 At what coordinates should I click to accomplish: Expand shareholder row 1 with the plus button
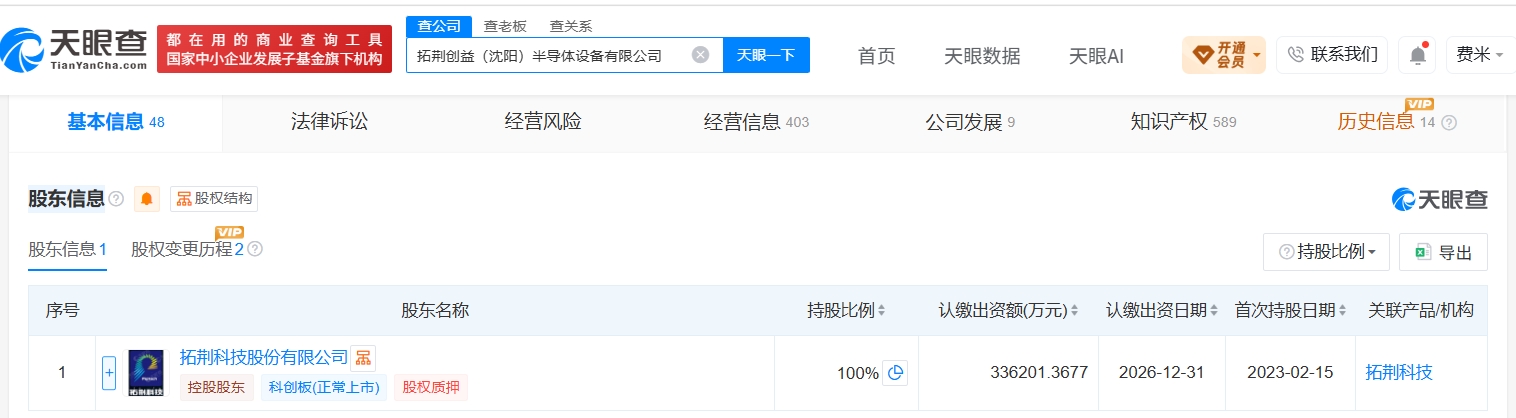[110, 373]
